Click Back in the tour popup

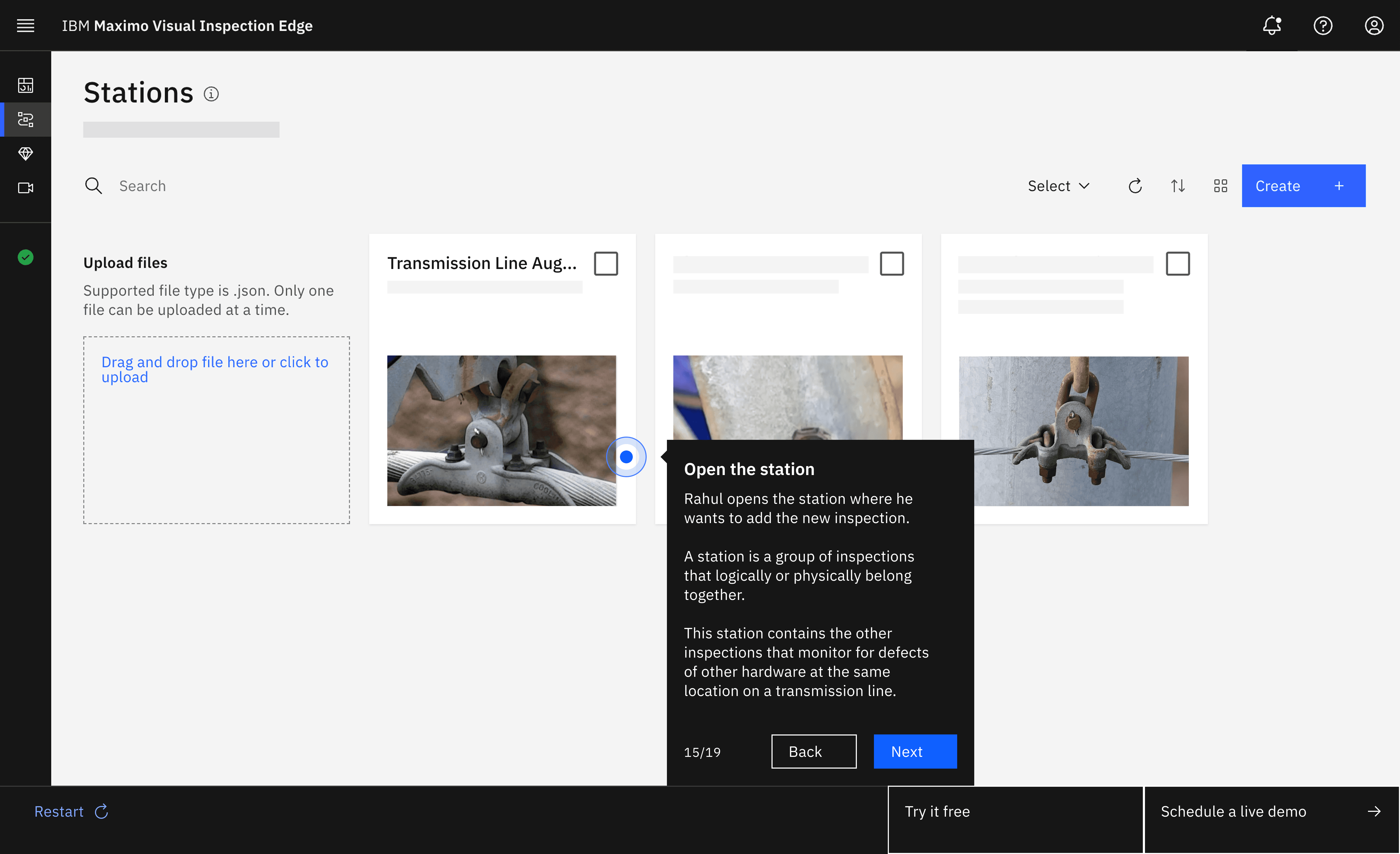click(813, 752)
